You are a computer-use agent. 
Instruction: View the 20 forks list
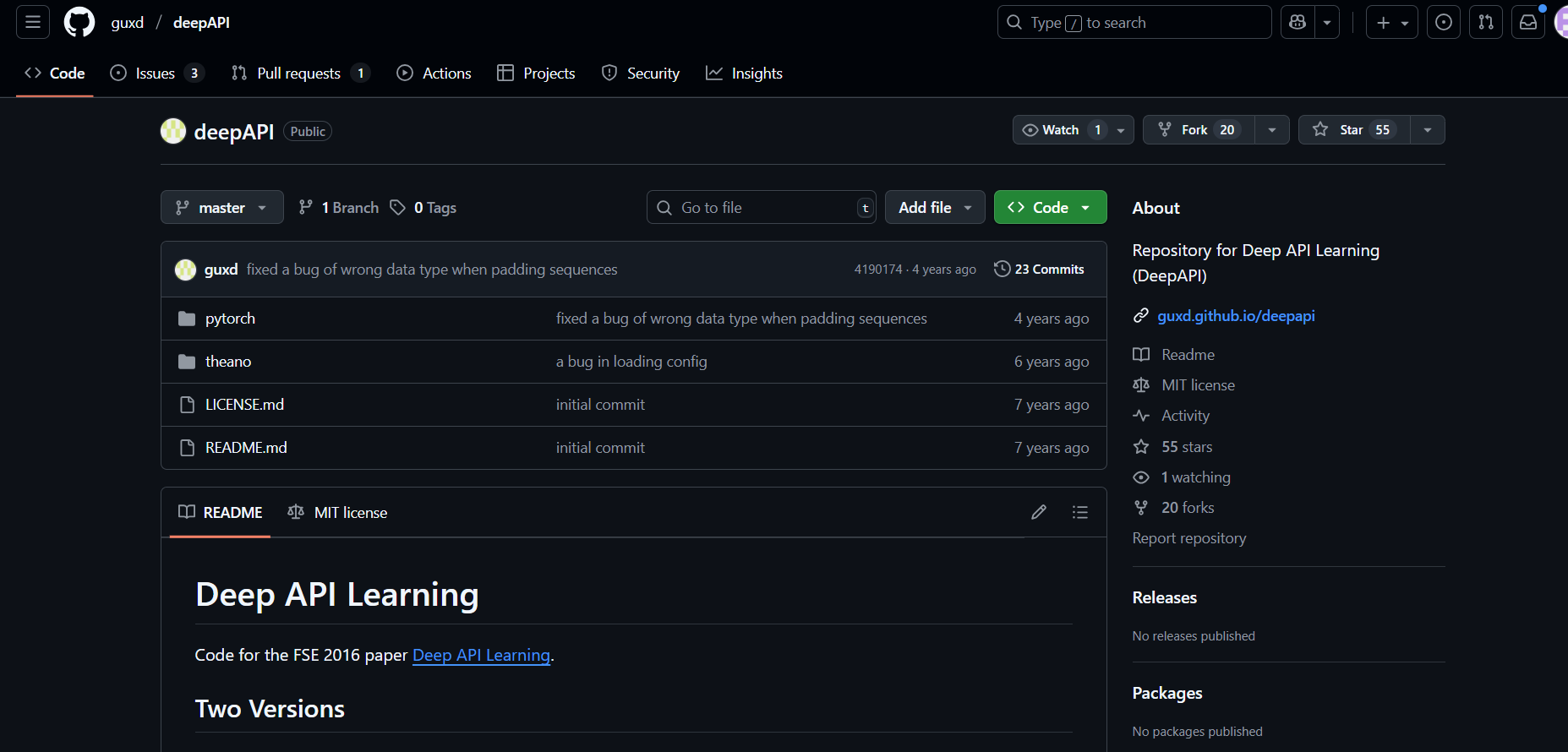(x=1188, y=508)
